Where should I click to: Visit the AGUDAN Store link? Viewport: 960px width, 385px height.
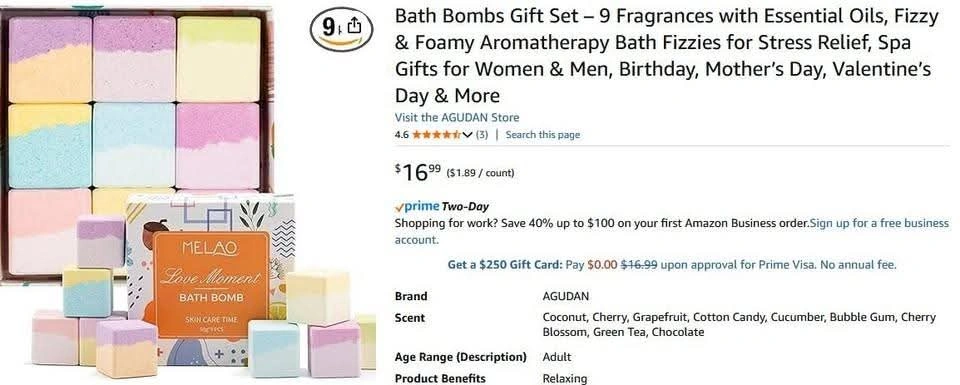457,118
